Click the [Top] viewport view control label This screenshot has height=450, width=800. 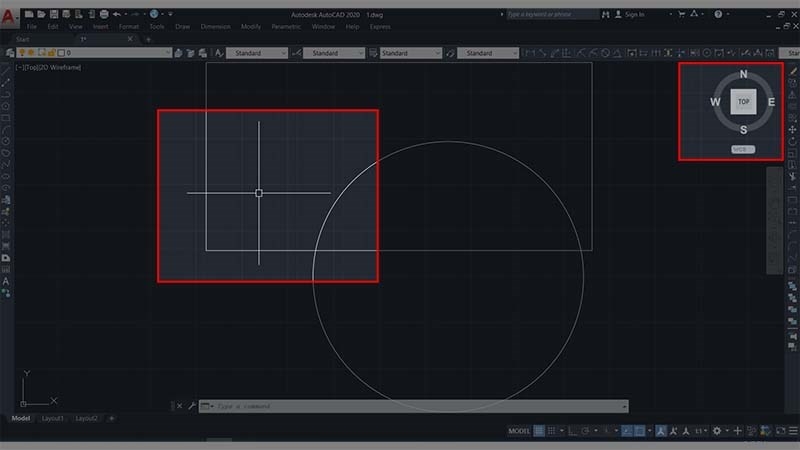point(32,67)
